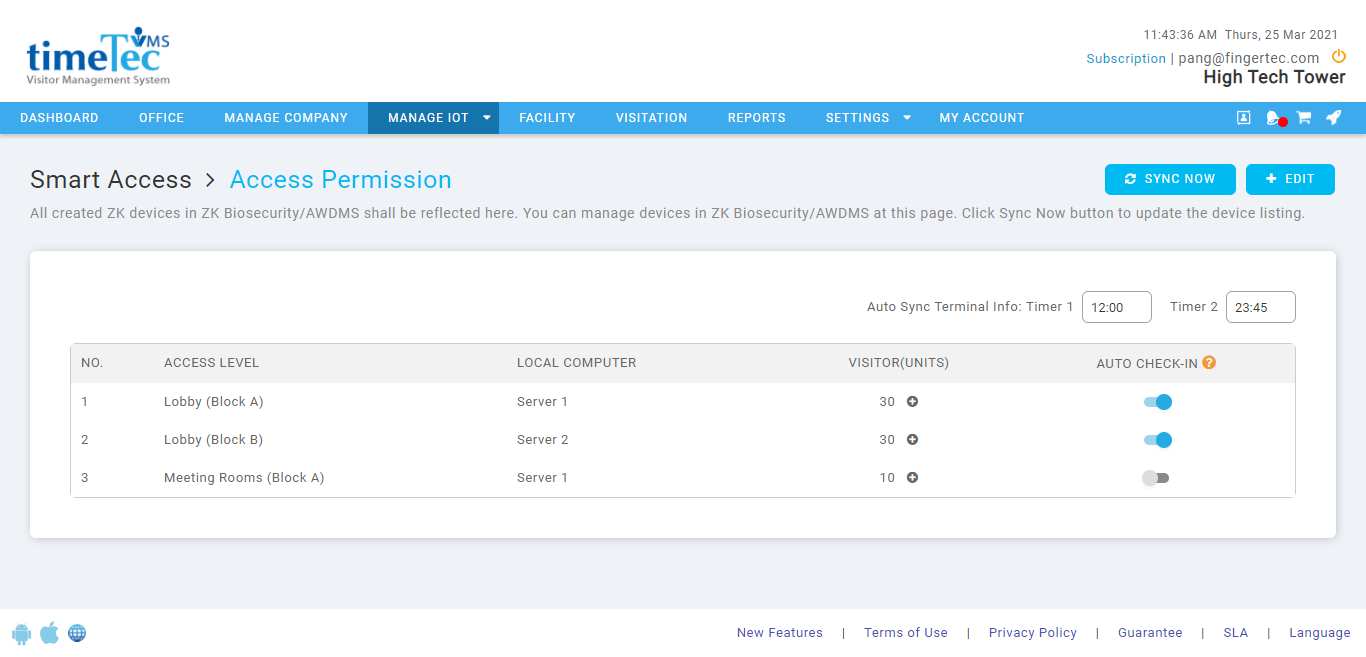This screenshot has height=657, width=1366.
Task: Click the Smart Access breadcrumb
Action: coord(111,180)
